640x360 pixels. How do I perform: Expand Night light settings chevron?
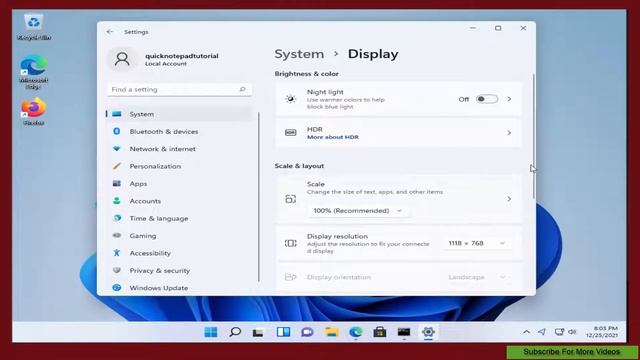(x=509, y=99)
